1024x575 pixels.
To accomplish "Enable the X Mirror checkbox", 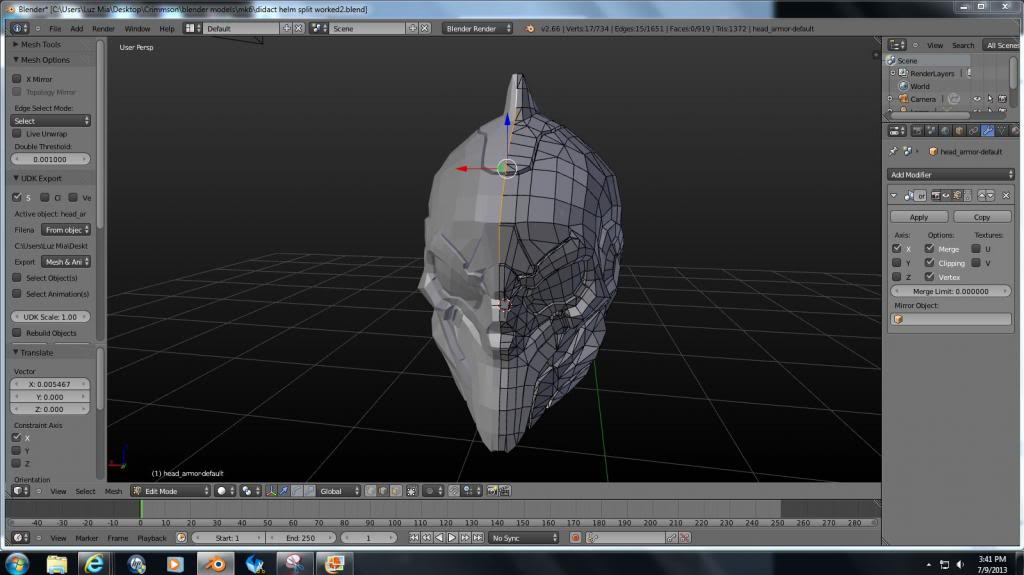I will [x=17, y=79].
